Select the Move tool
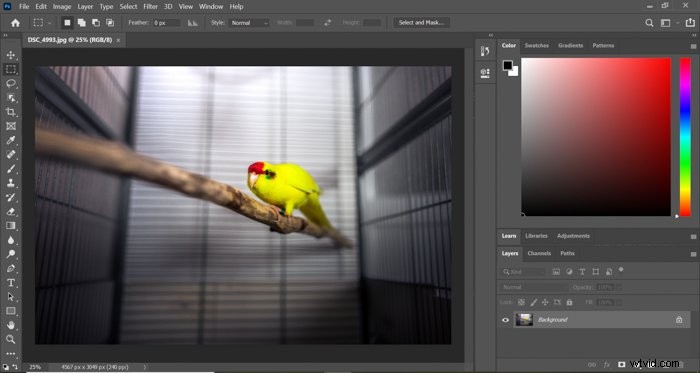The width and height of the screenshot is (700, 373). (11, 55)
